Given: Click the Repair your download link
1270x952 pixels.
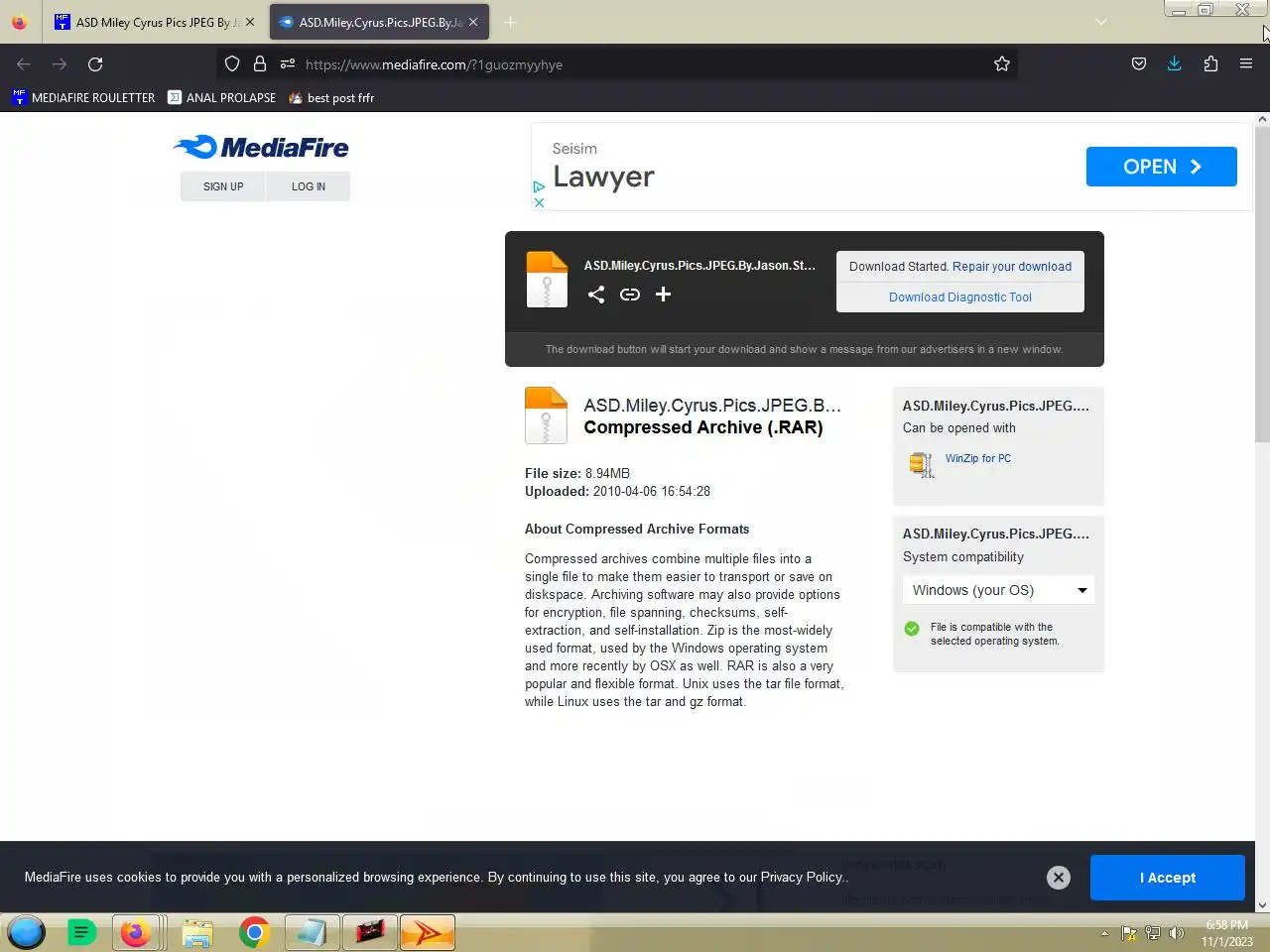Looking at the screenshot, I should click(1012, 267).
